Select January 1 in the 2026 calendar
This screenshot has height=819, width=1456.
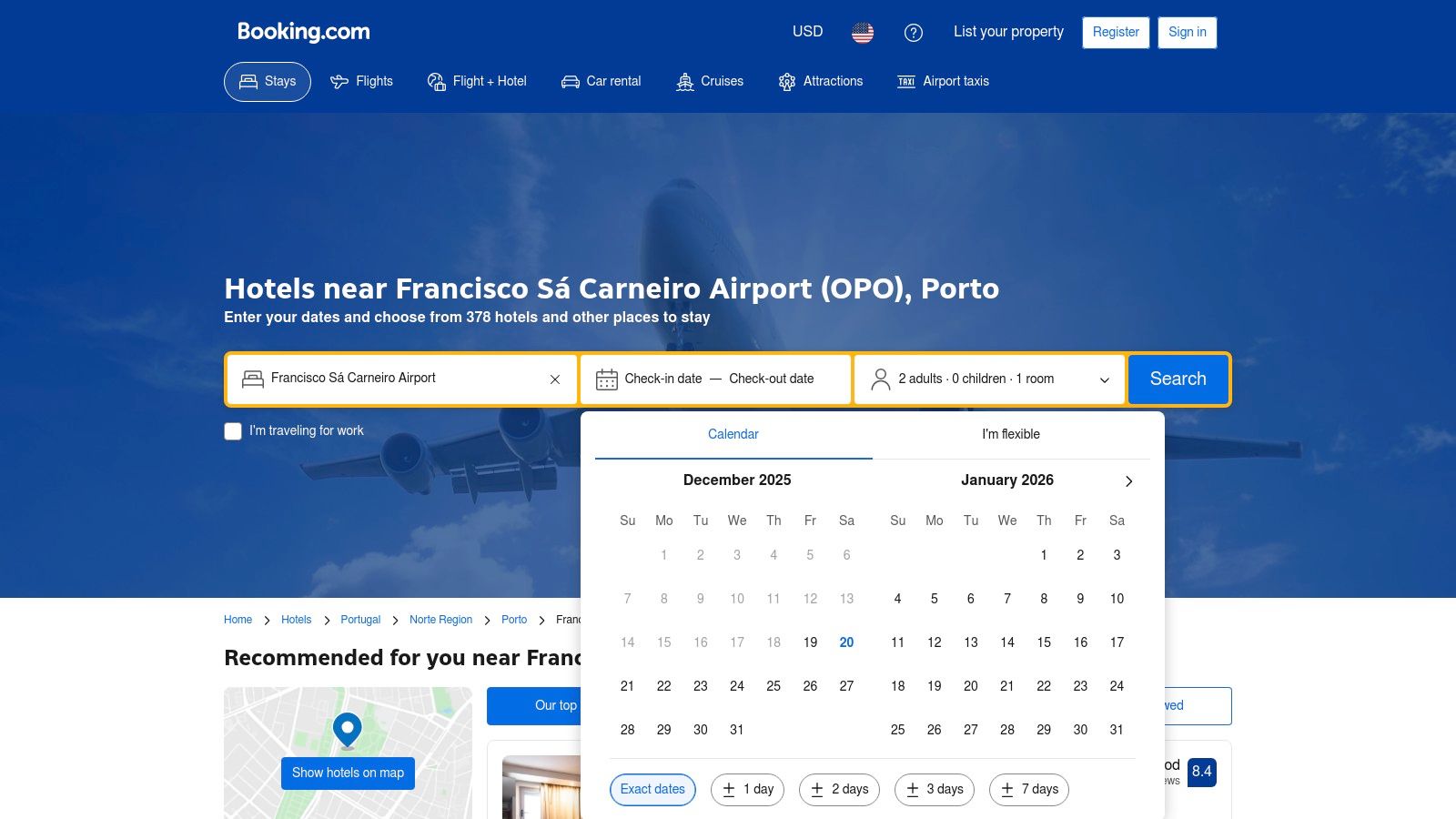coord(1044,555)
